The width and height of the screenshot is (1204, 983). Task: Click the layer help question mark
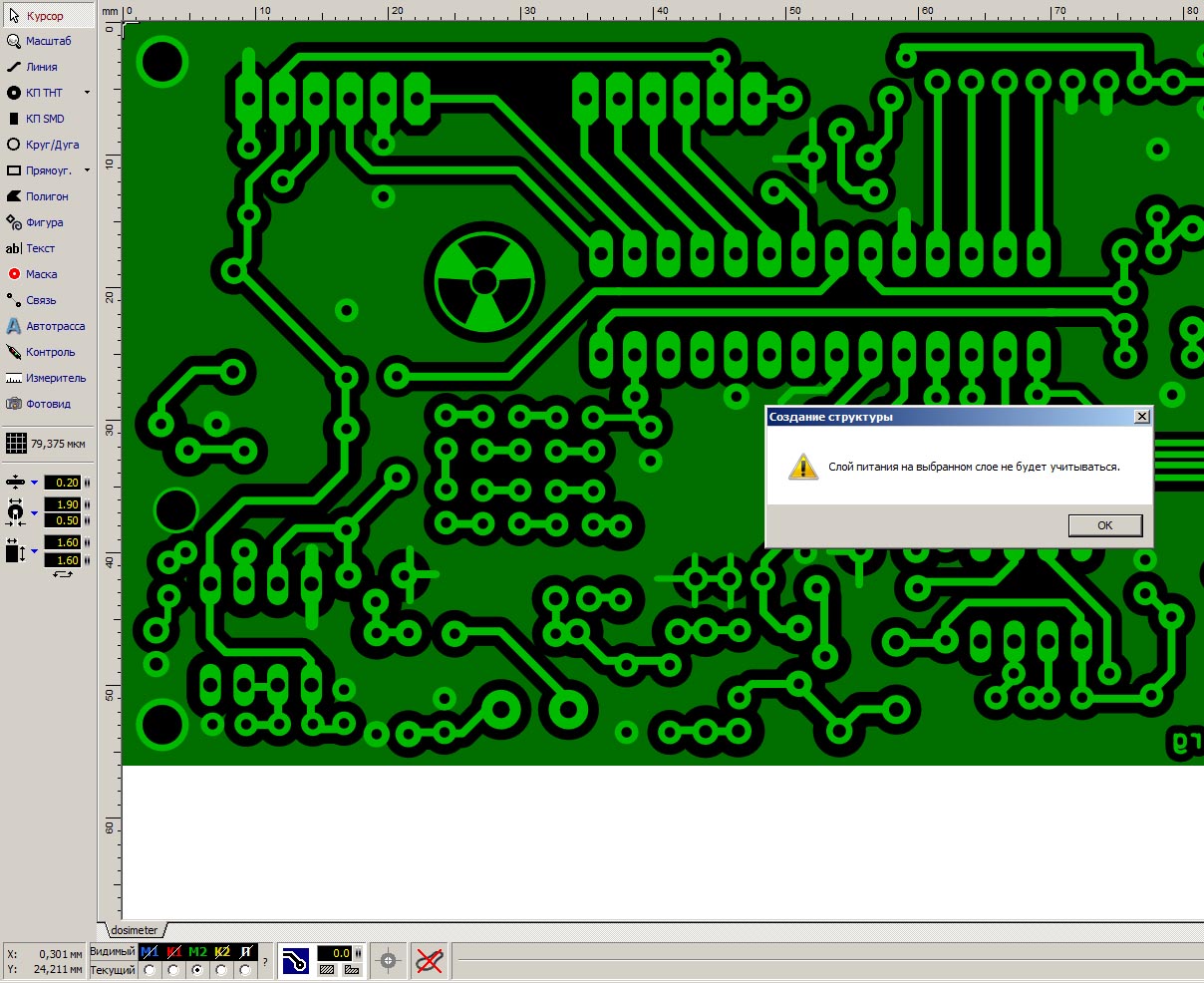coord(265,962)
